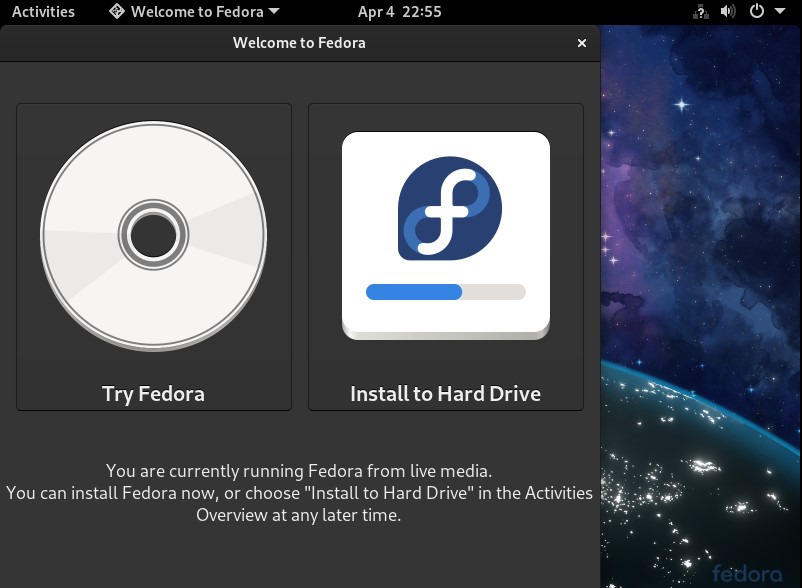Click the network status icon
This screenshot has height=588, width=802.
click(x=701, y=11)
